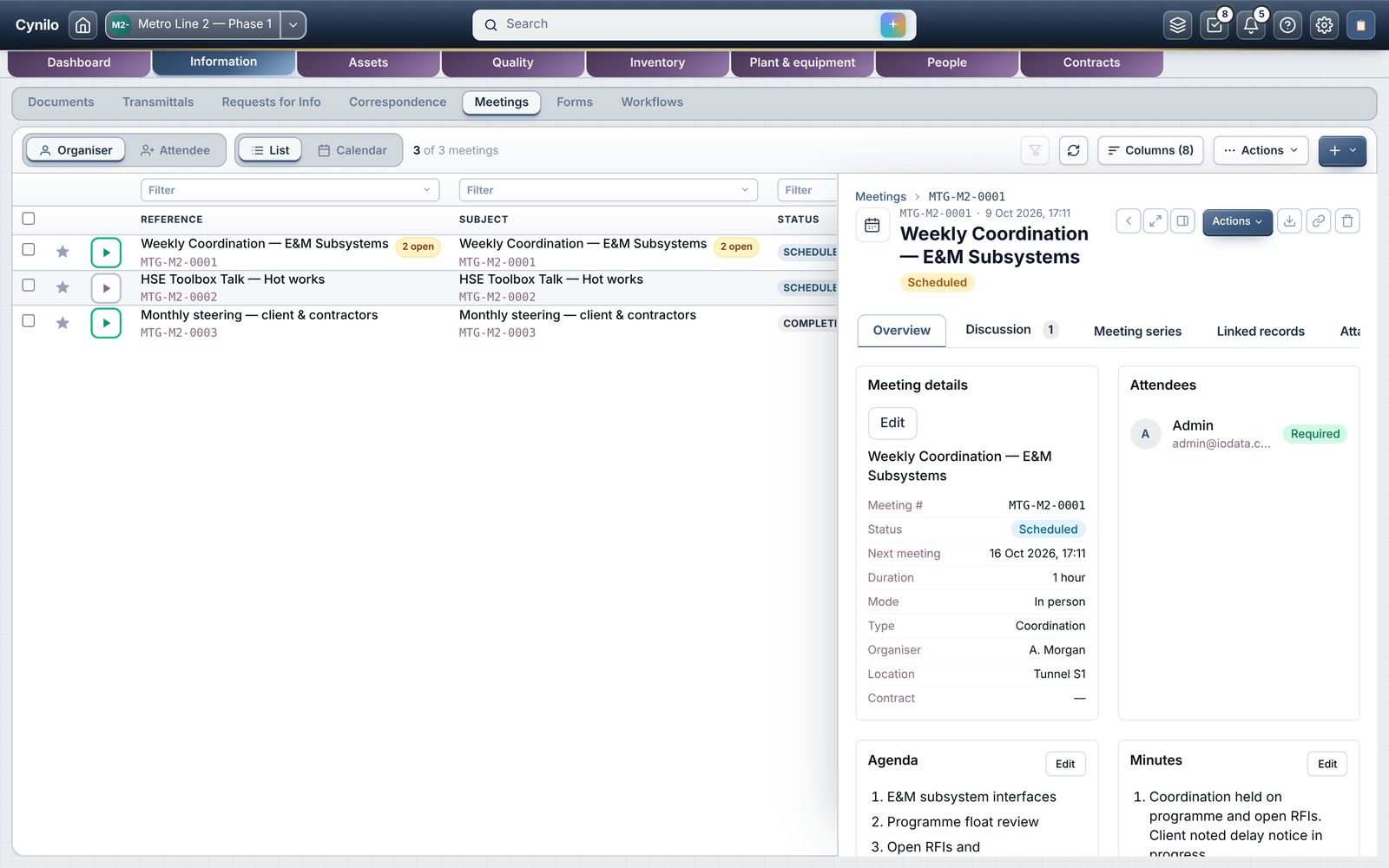
Task: Expand detail panel to full screen
Action: (1155, 221)
